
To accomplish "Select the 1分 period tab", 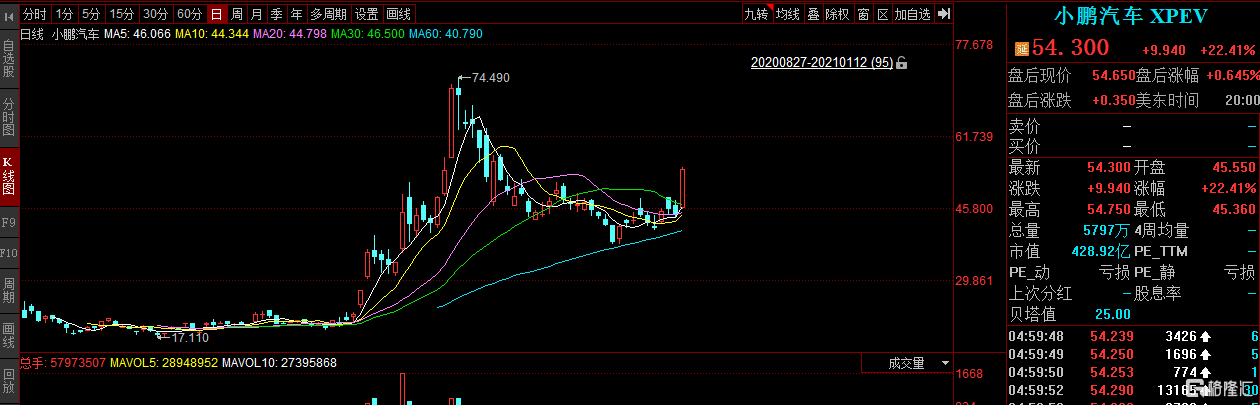I will point(65,14).
